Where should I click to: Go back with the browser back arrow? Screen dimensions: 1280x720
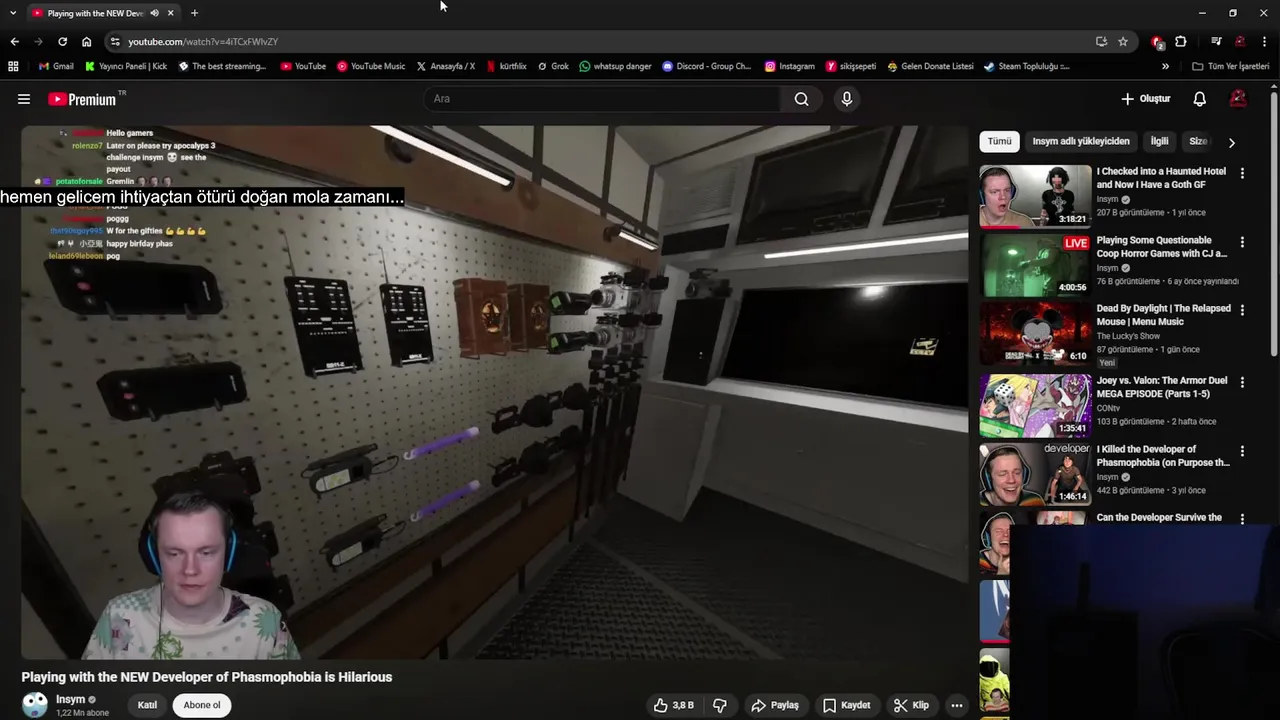(x=14, y=41)
